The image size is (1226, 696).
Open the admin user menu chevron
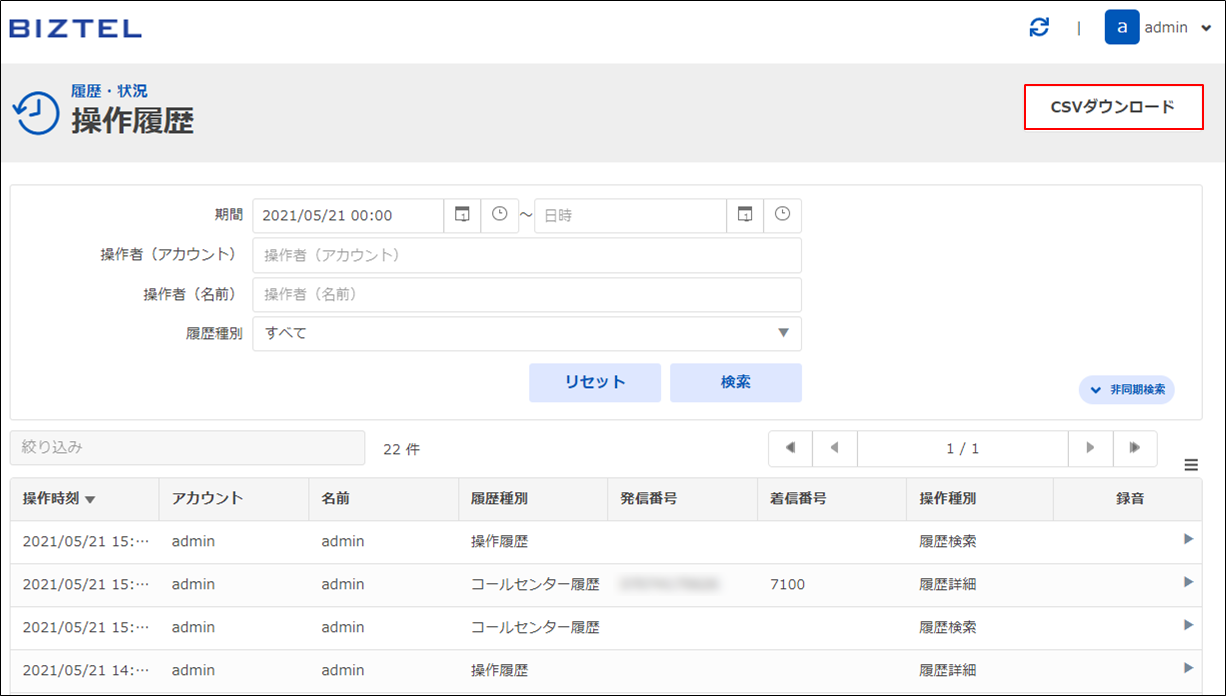[1206, 28]
